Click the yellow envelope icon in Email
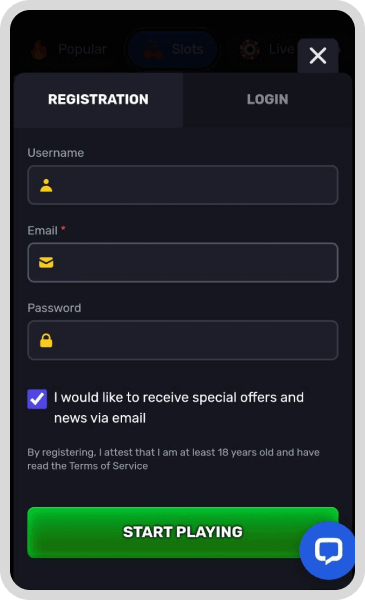This screenshot has width=365, height=600. [46, 262]
